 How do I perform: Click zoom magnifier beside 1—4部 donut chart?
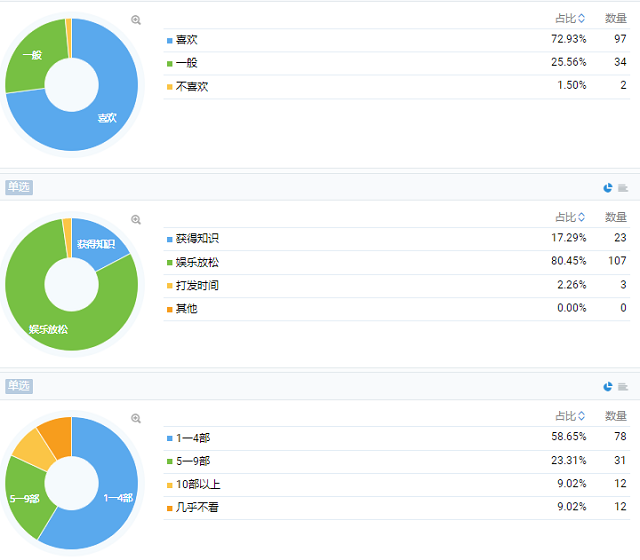[x=136, y=418]
